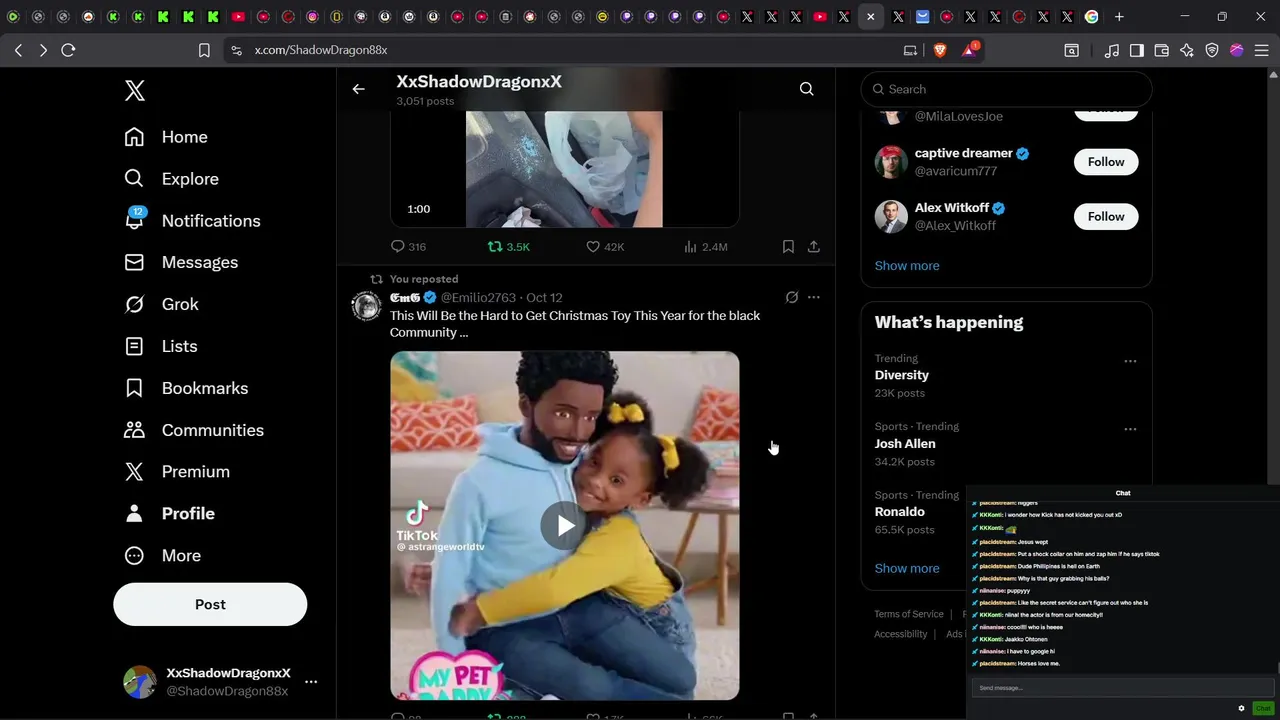Click the X search input field
This screenshot has width=1280, height=720.
1006,89
